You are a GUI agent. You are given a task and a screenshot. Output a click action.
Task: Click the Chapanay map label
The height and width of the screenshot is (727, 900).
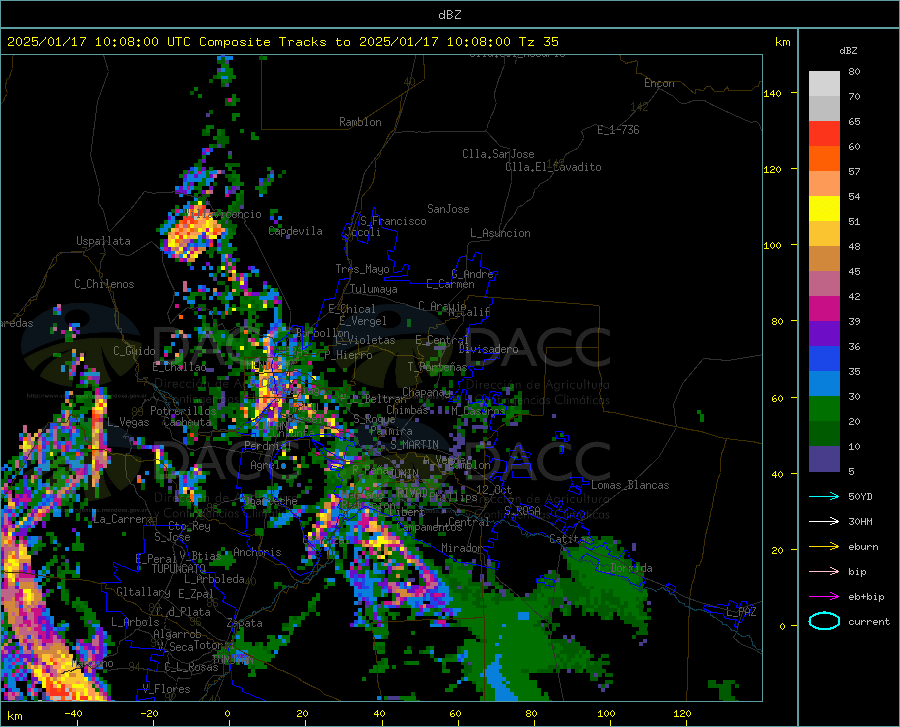[x=426, y=392]
